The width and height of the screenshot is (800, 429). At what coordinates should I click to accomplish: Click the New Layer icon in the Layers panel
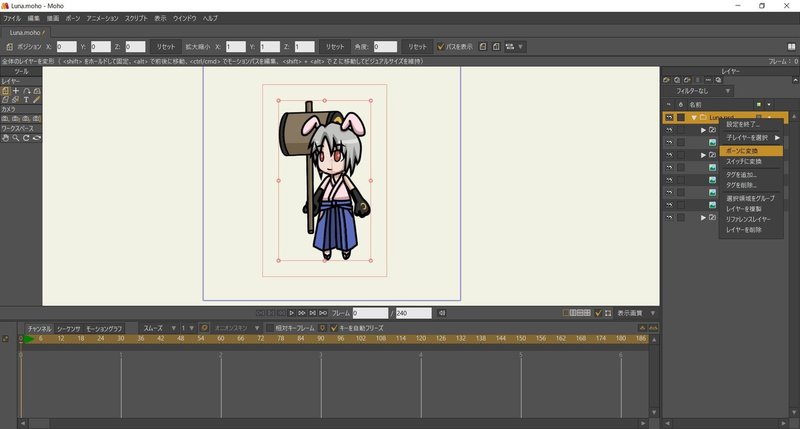[x=665, y=80]
